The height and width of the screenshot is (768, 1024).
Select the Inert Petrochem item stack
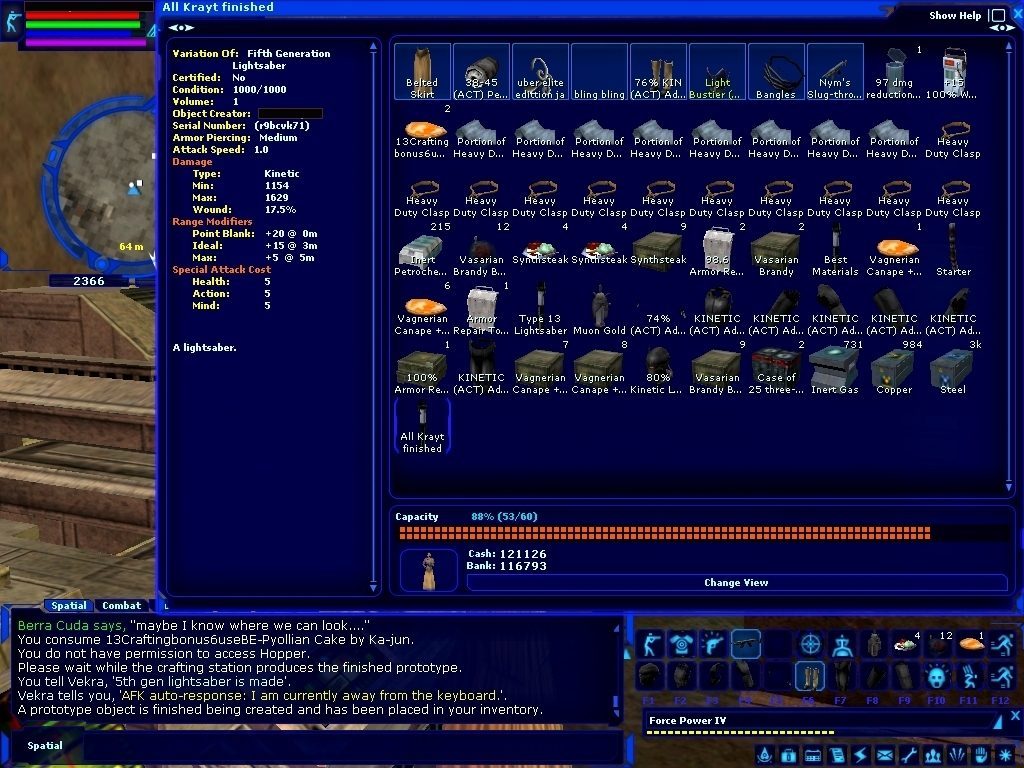point(423,251)
